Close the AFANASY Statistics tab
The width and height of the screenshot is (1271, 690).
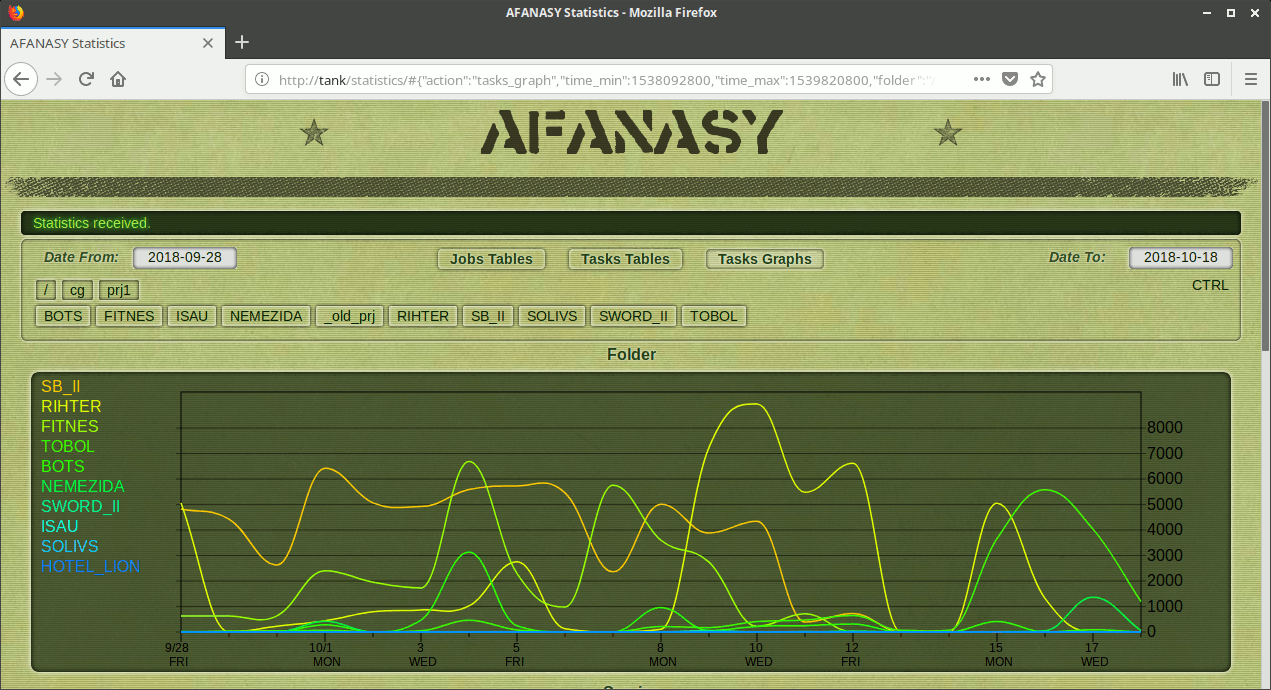(x=208, y=43)
